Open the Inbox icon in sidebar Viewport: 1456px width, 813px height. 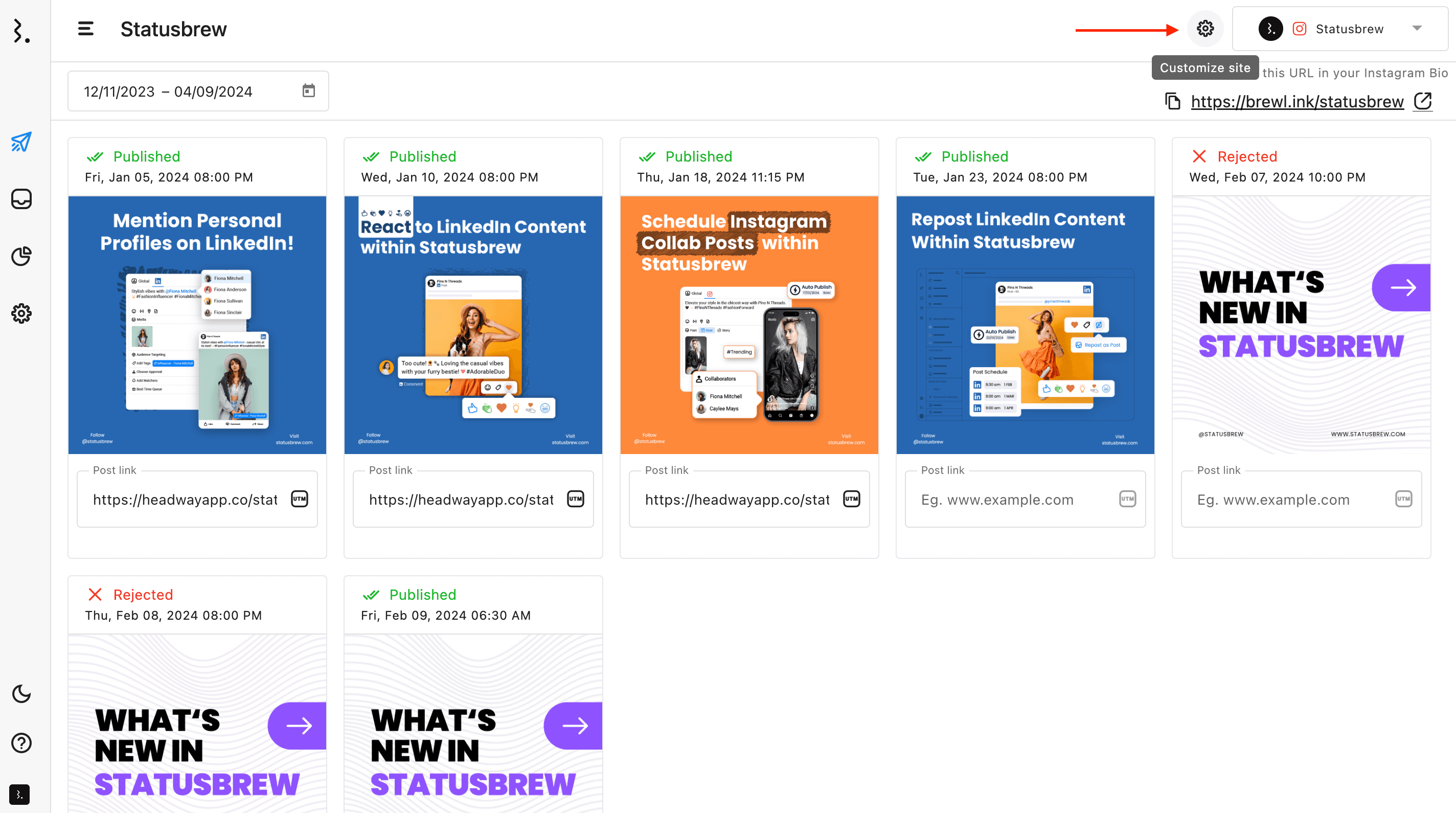[21, 199]
